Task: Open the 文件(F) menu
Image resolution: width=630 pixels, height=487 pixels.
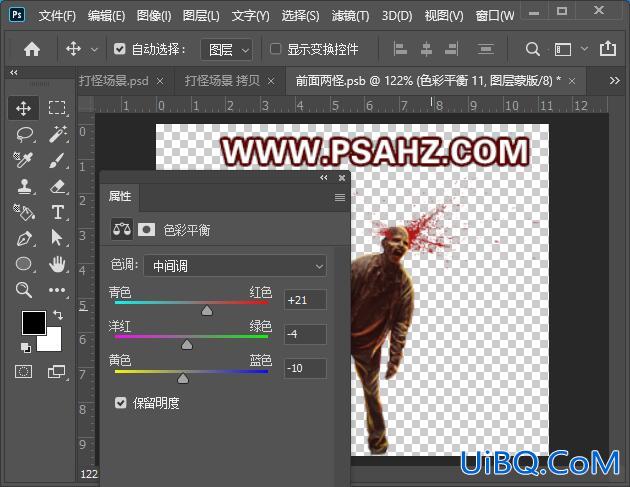Action: 57,16
